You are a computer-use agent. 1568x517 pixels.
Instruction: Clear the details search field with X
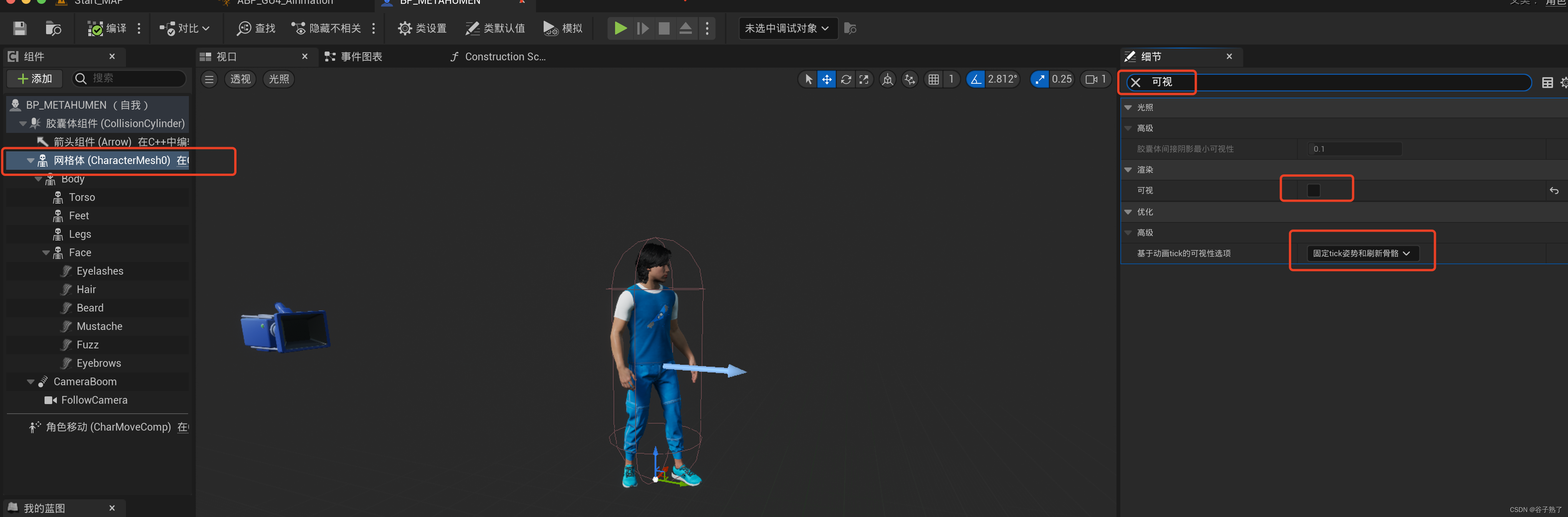pos(1135,82)
